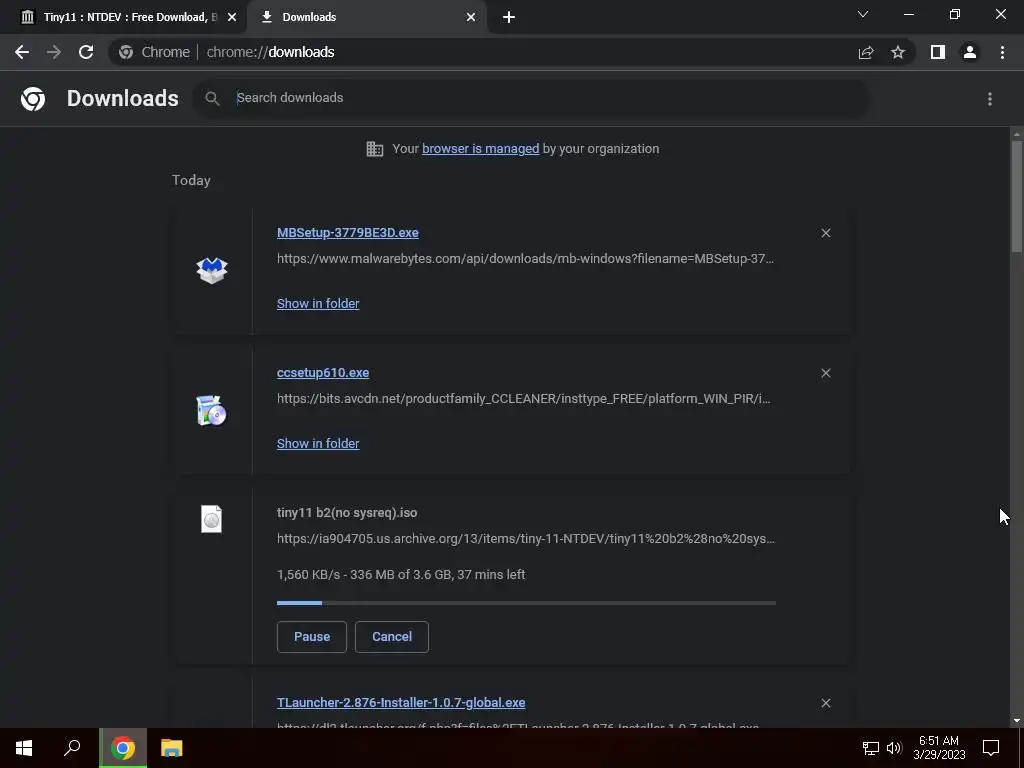This screenshot has height=768, width=1024.
Task: Bookmark this page with star icon
Action: [x=898, y=52]
